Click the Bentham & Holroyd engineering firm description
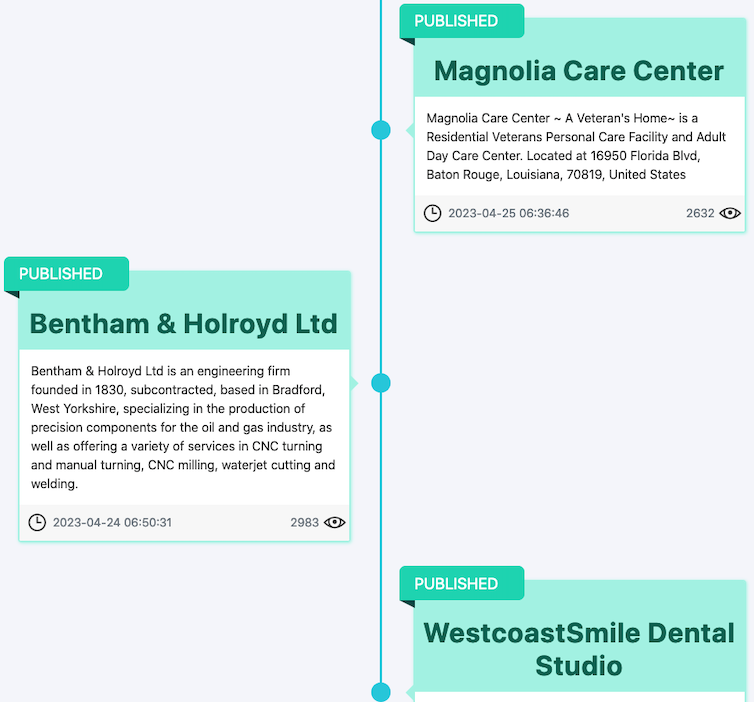 click(184, 427)
